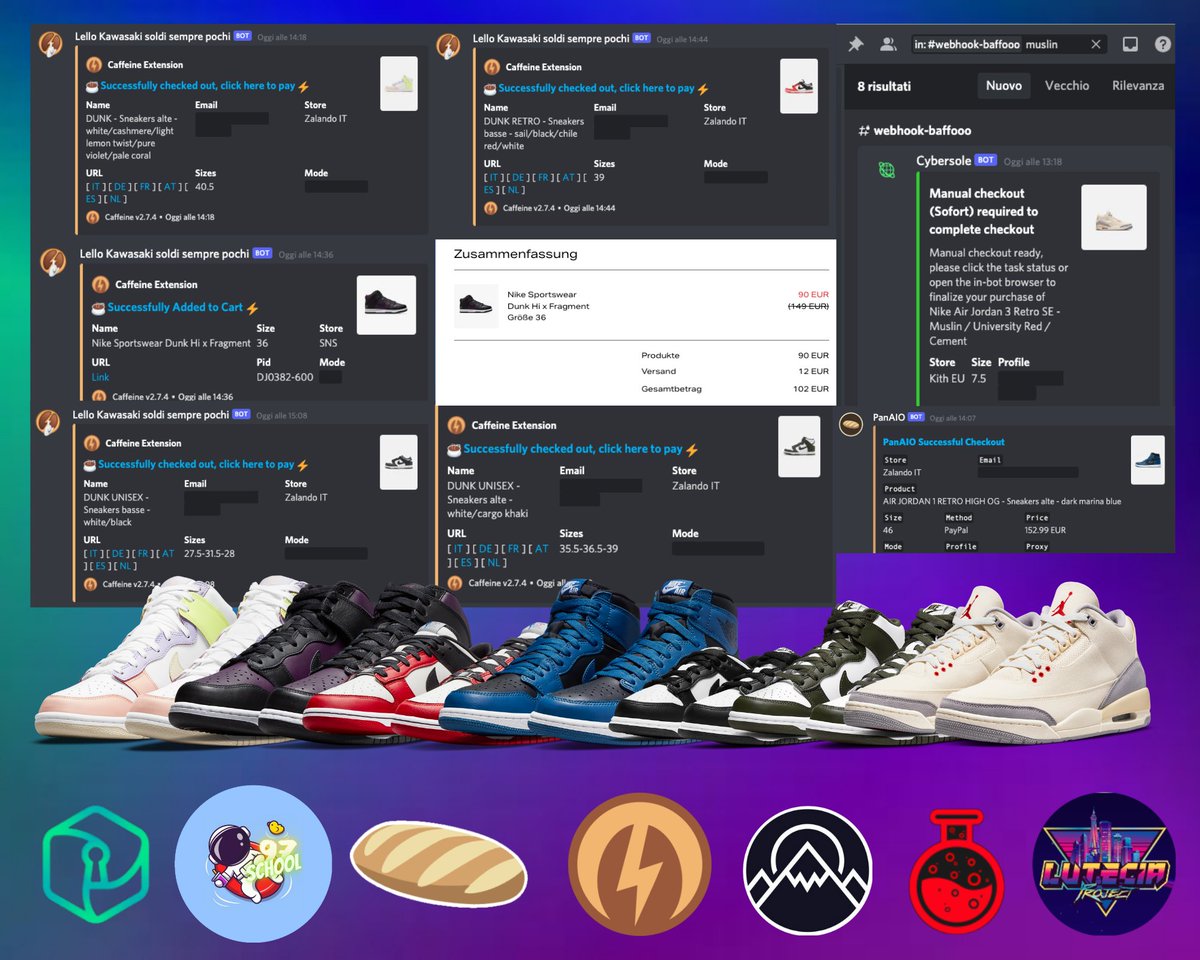This screenshot has height=960, width=1200.
Task: Click the black mountain circle logo
Action: tap(809, 871)
